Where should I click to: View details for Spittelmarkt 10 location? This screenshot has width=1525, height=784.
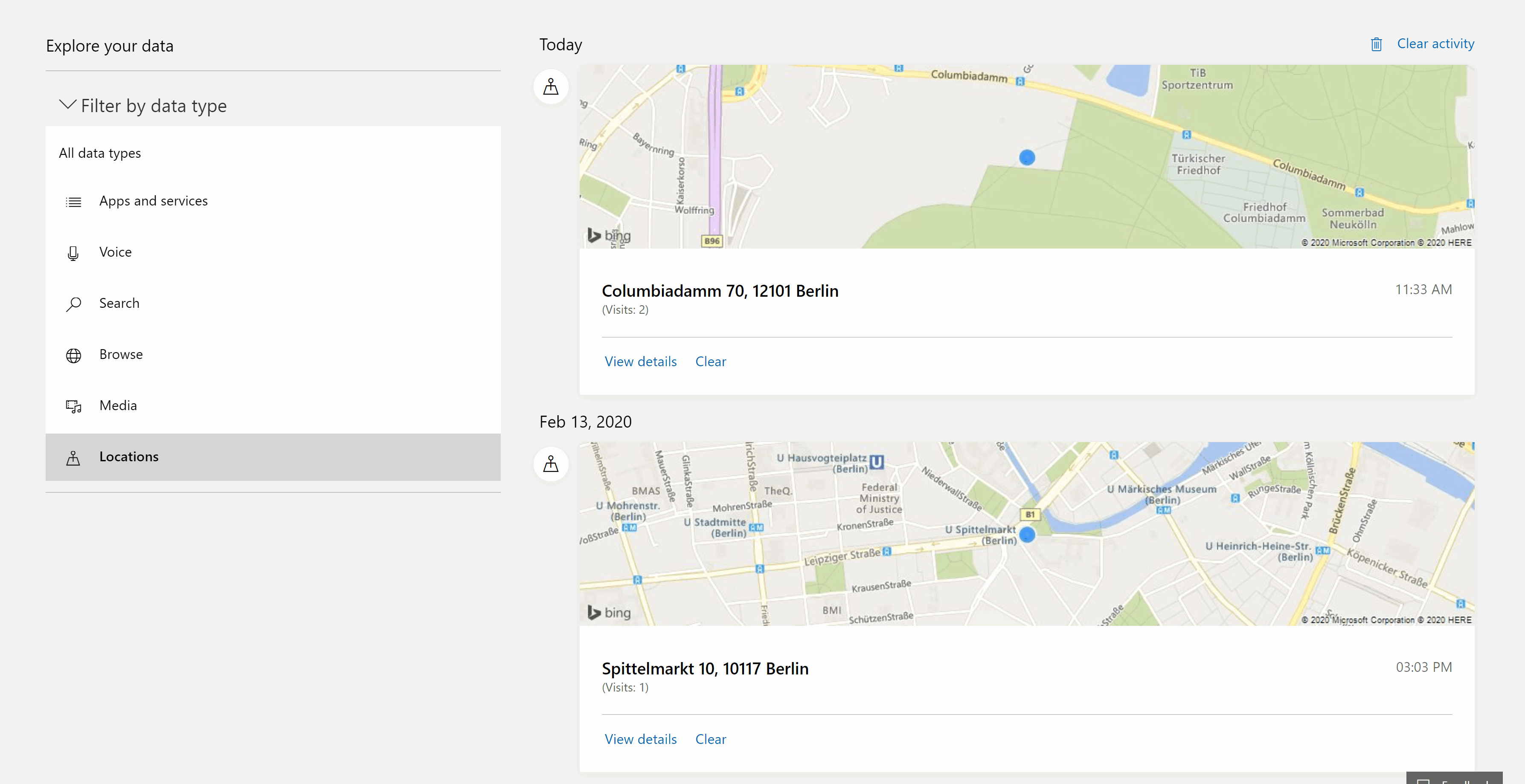pos(640,738)
